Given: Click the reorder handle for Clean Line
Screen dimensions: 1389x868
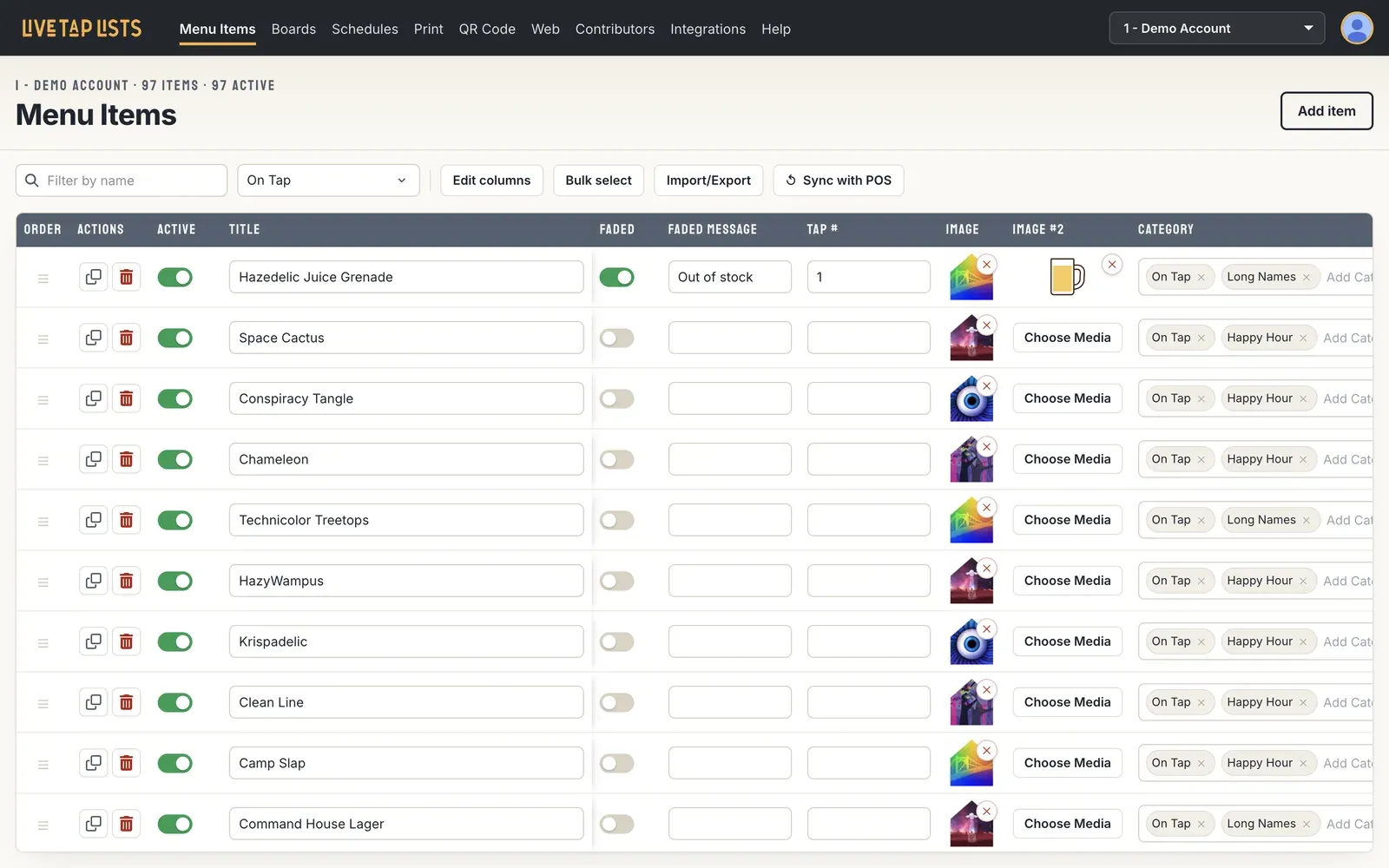Looking at the screenshot, I should [43, 703].
